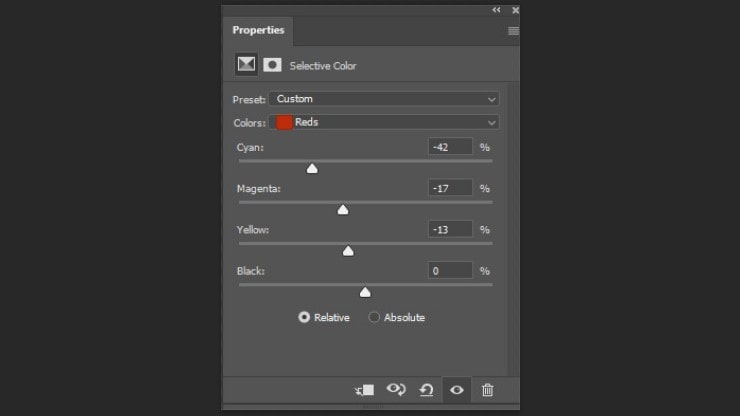Click the layer mask icon
The height and width of the screenshot is (416, 740).
[x=272, y=65]
